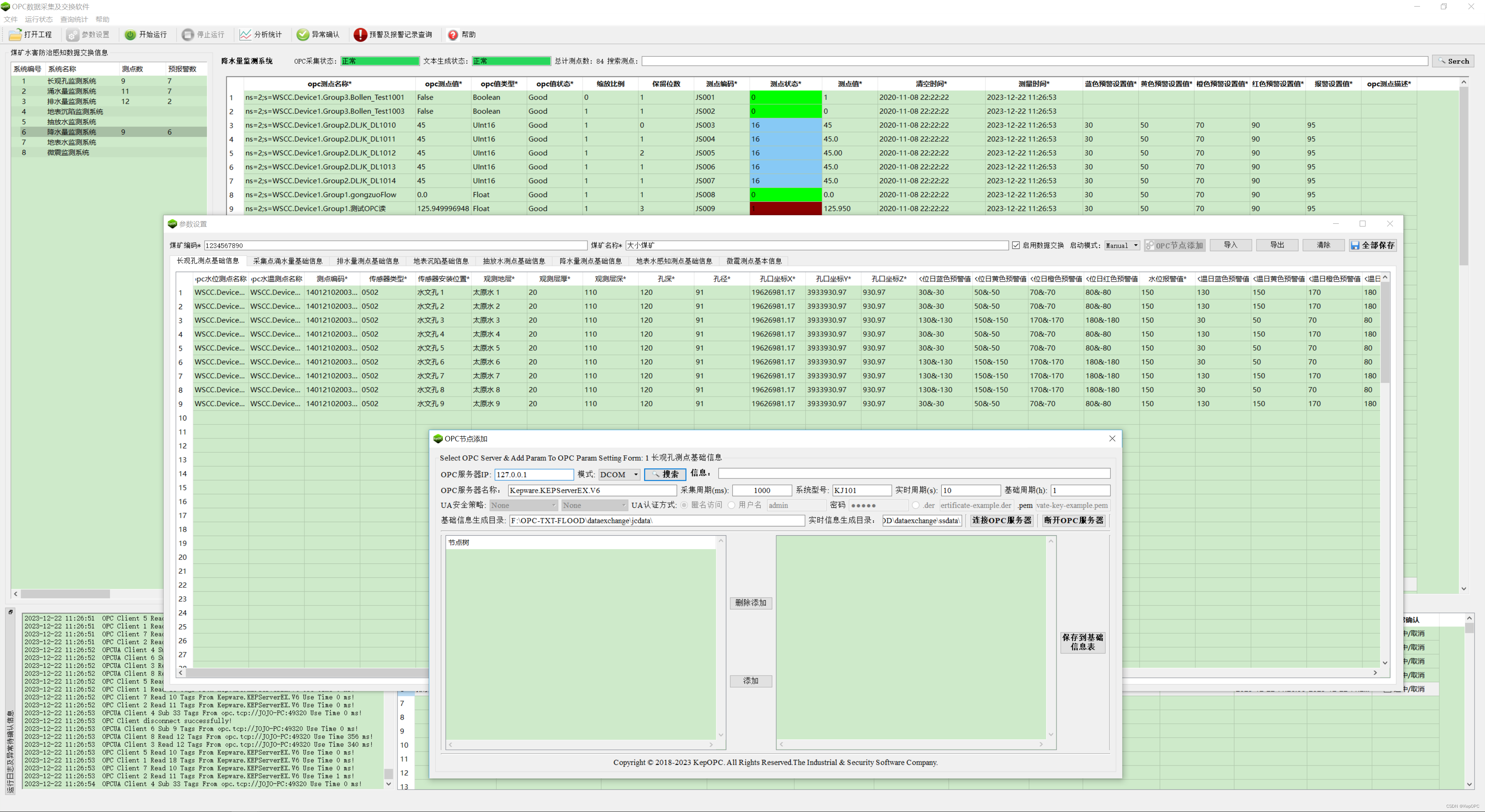The height and width of the screenshot is (812, 1485).
Task: Click the 搜索 magnifier button in OPC dialog
Action: (665, 474)
